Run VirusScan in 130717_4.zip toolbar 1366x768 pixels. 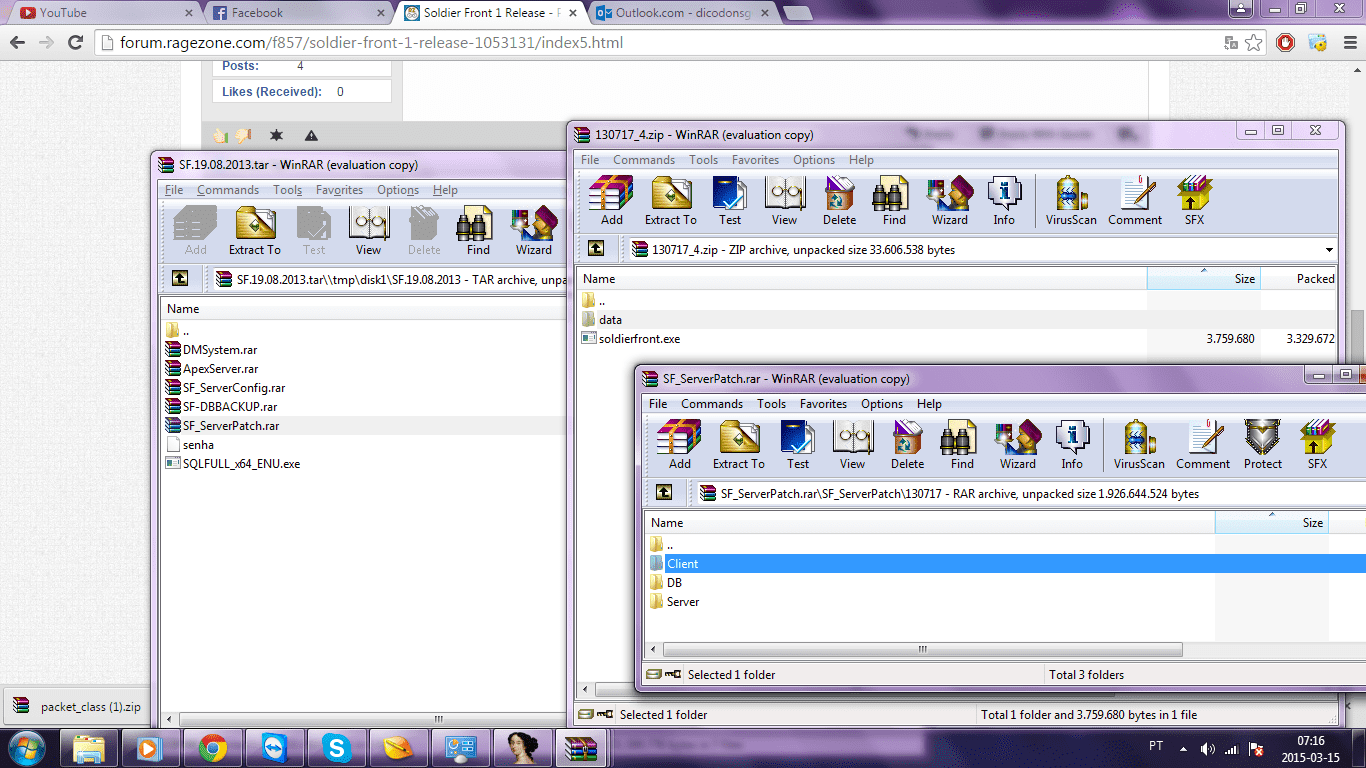pos(1071,201)
